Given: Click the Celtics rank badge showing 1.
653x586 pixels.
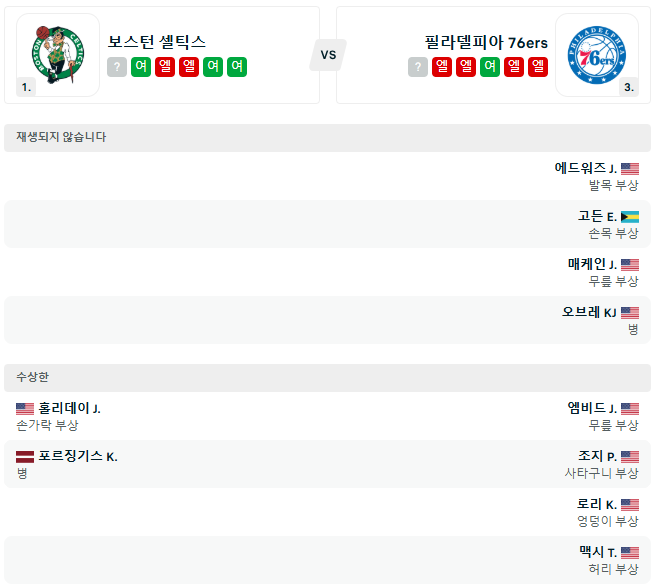Looking at the screenshot, I should 26,87.
